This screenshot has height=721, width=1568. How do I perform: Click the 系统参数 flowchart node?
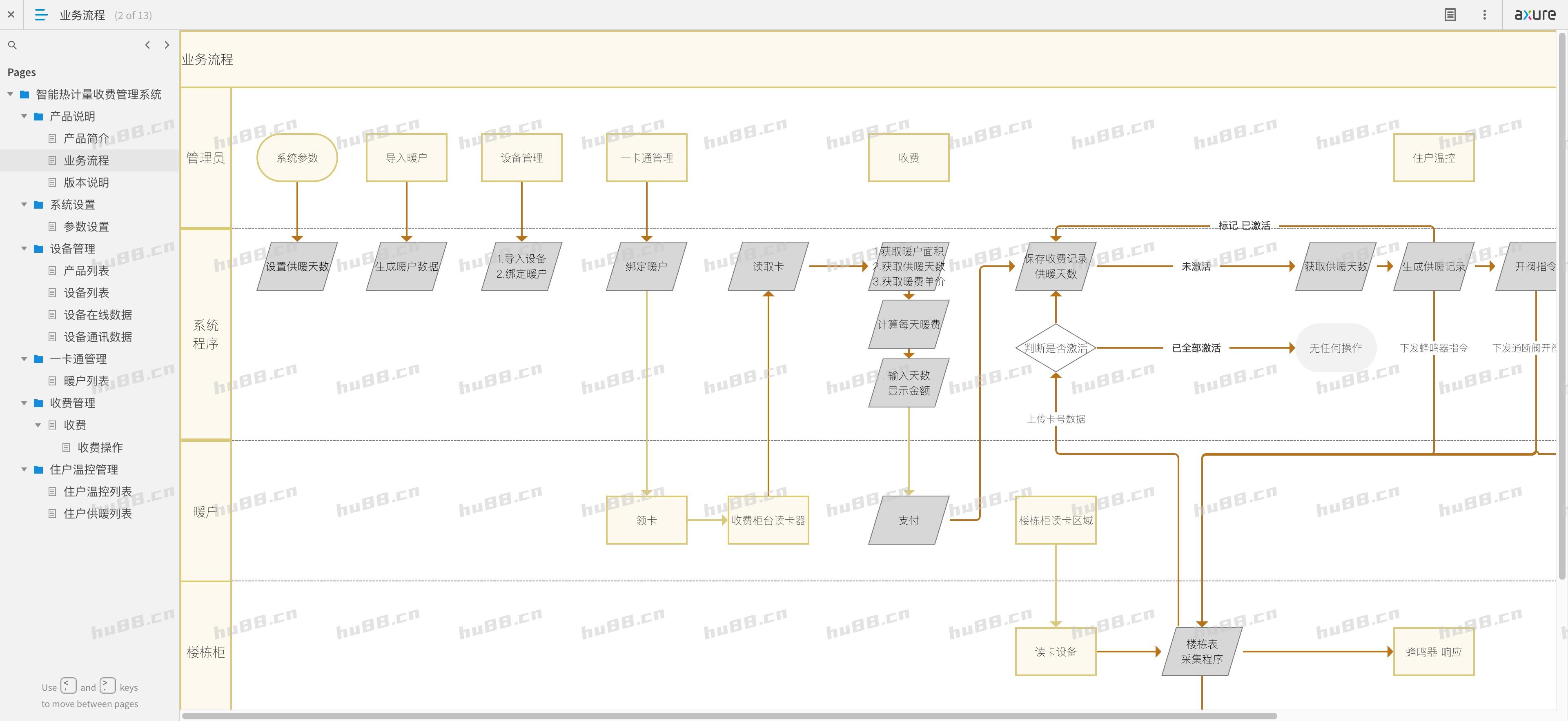(297, 158)
